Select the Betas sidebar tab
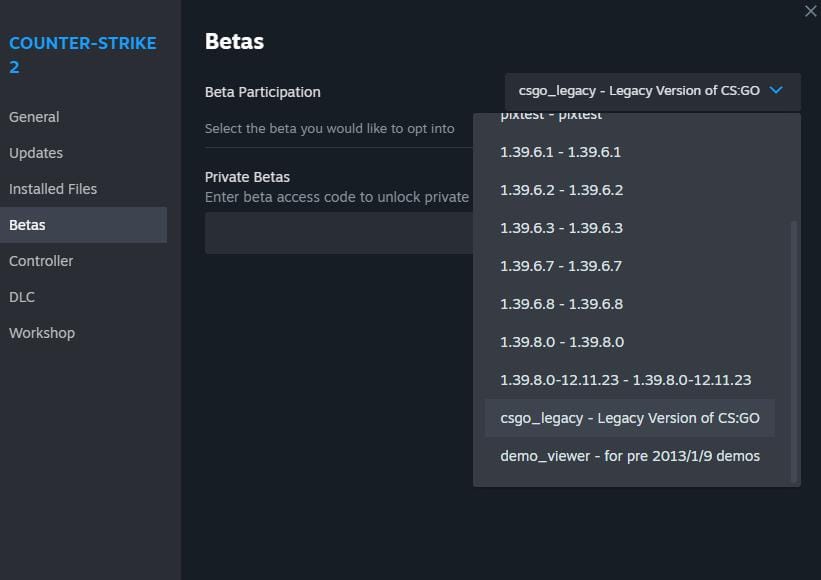 (27, 225)
